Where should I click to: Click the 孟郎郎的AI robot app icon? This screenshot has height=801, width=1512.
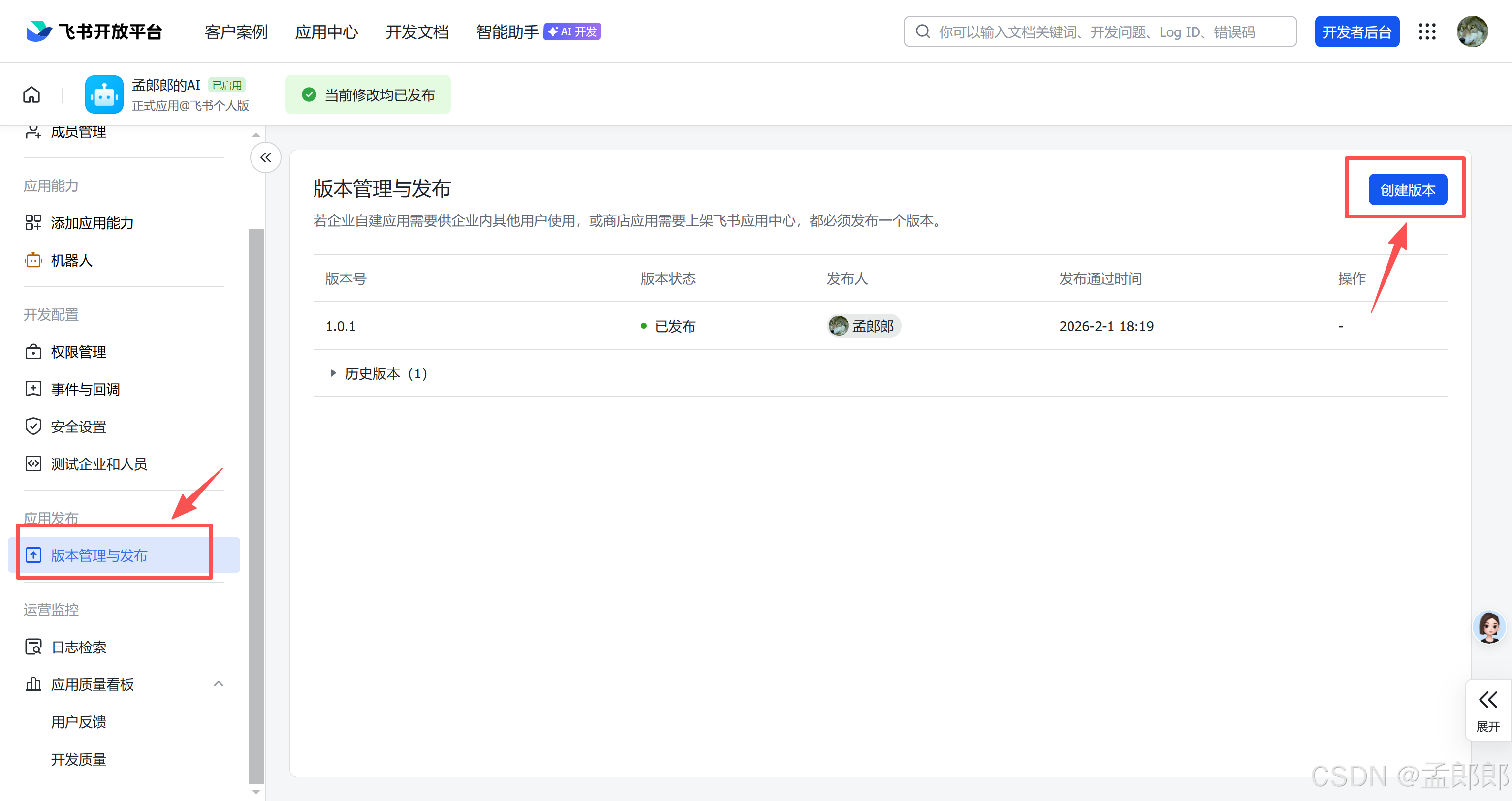(104, 94)
